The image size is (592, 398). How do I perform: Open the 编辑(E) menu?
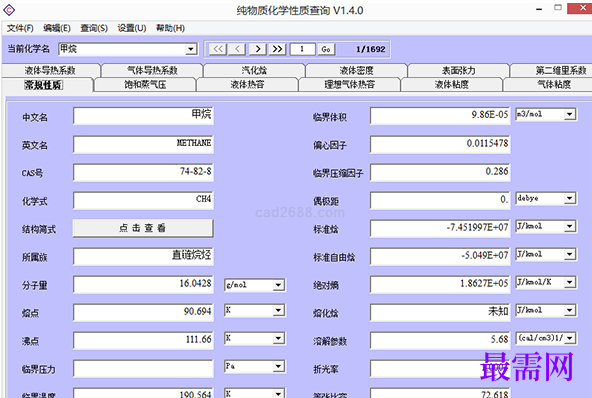pyautogui.click(x=57, y=28)
